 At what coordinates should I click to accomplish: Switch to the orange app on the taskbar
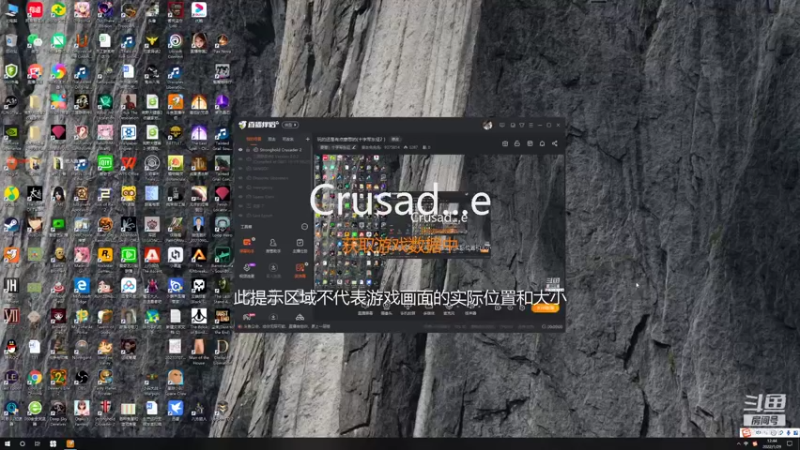click(70, 444)
